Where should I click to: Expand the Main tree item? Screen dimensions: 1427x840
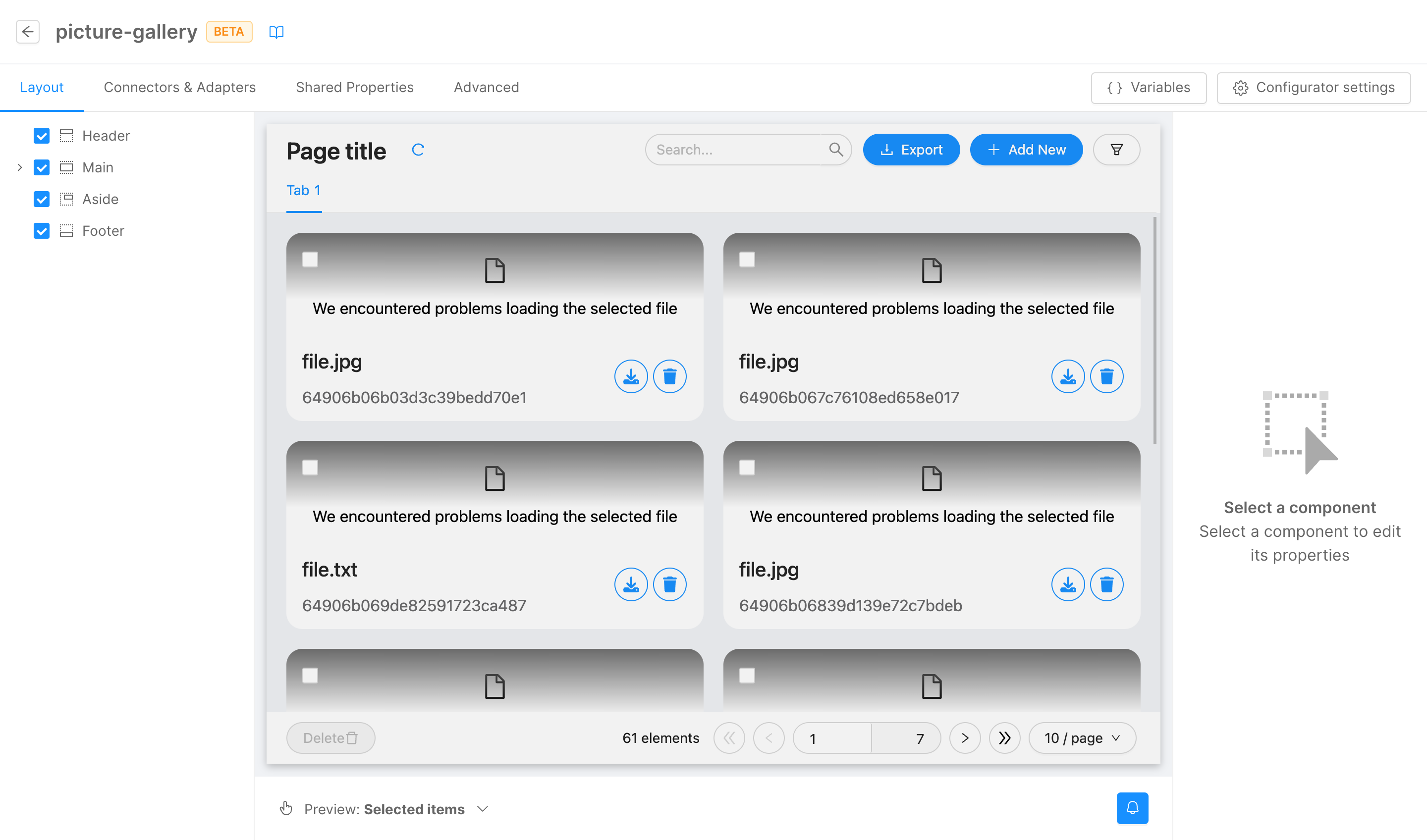[20, 167]
